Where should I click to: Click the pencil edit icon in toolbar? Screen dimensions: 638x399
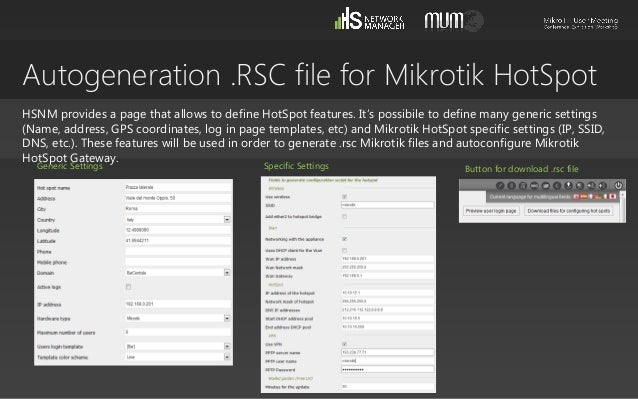coord(500,185)
